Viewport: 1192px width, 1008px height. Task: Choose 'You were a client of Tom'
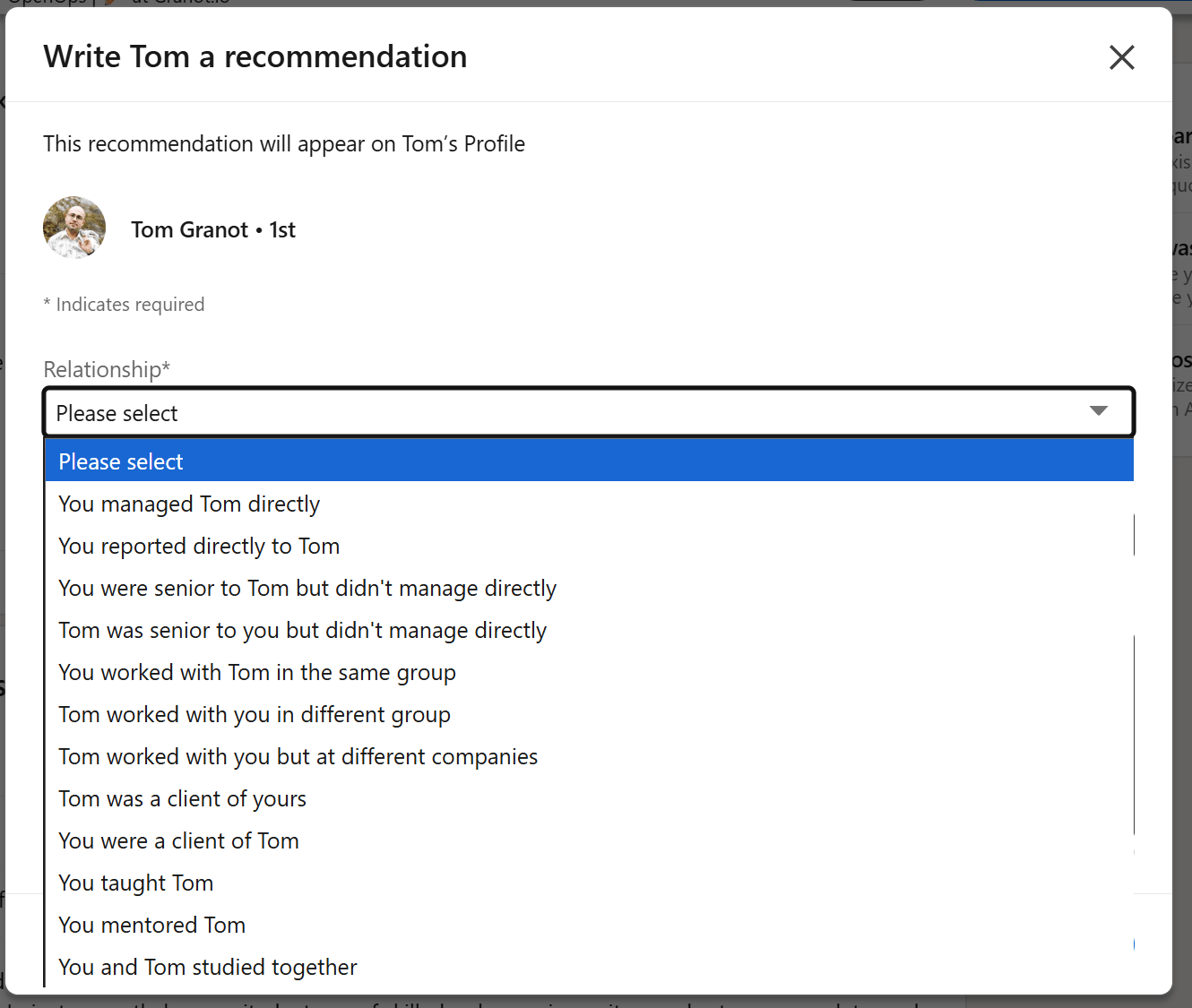(179, 840)
